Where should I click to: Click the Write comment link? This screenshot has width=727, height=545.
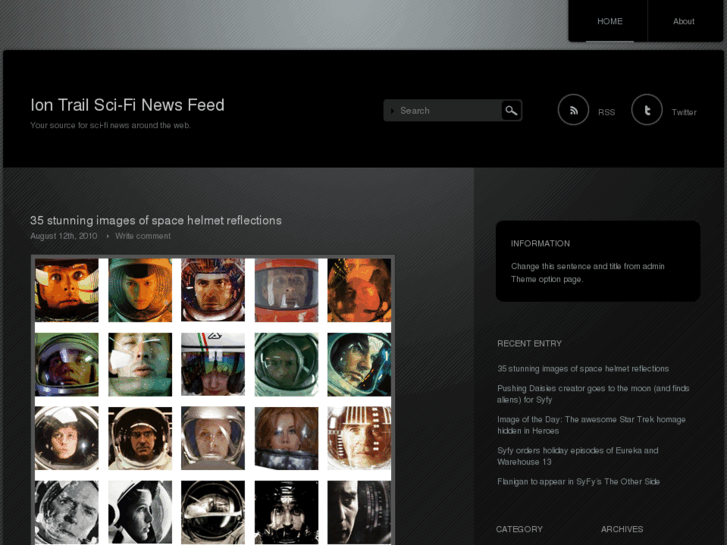(x=143, y=236)
